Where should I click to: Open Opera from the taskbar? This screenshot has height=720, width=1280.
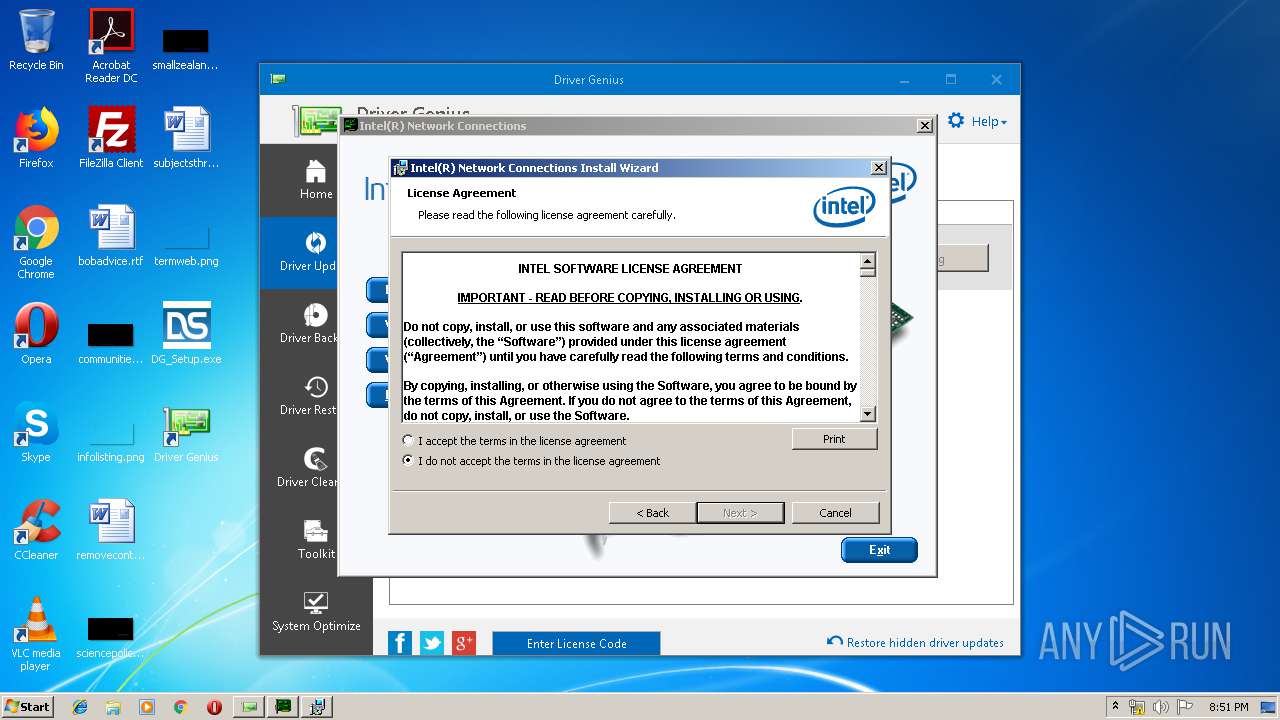coord(214,707)
